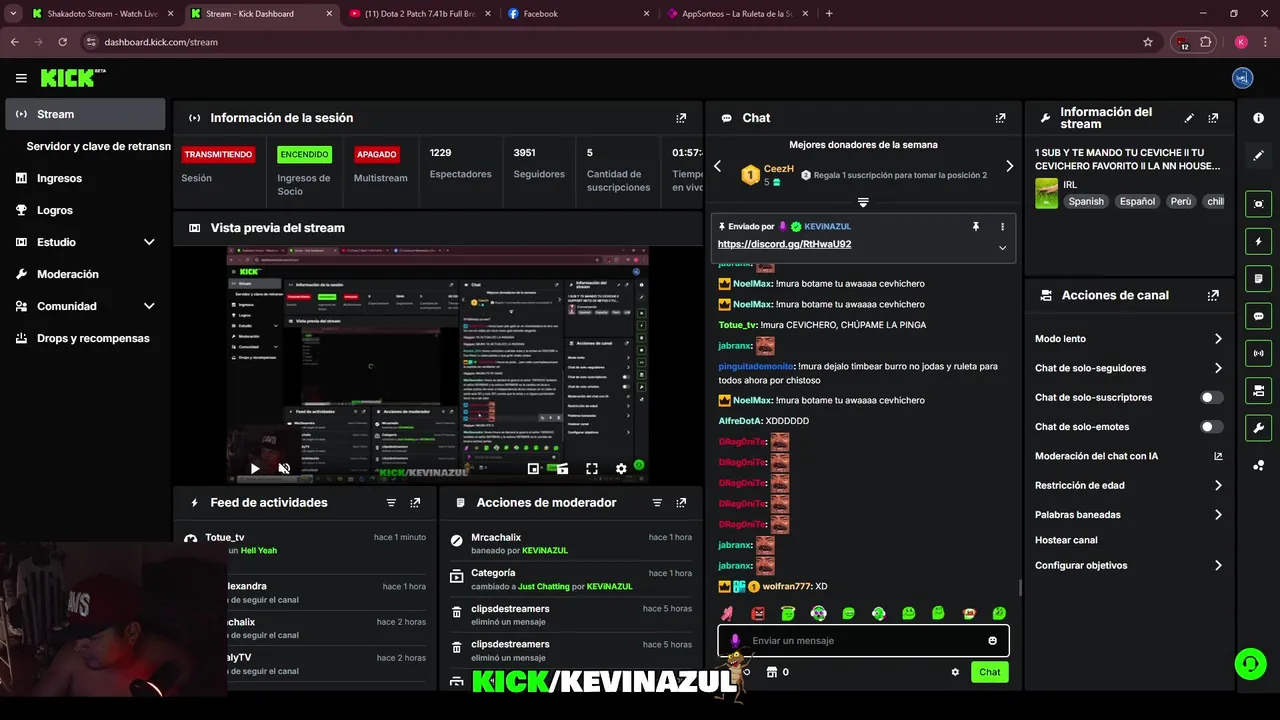Expand the pinned message chevron
The image size is (1280, 720).
tap(1002, 248)
